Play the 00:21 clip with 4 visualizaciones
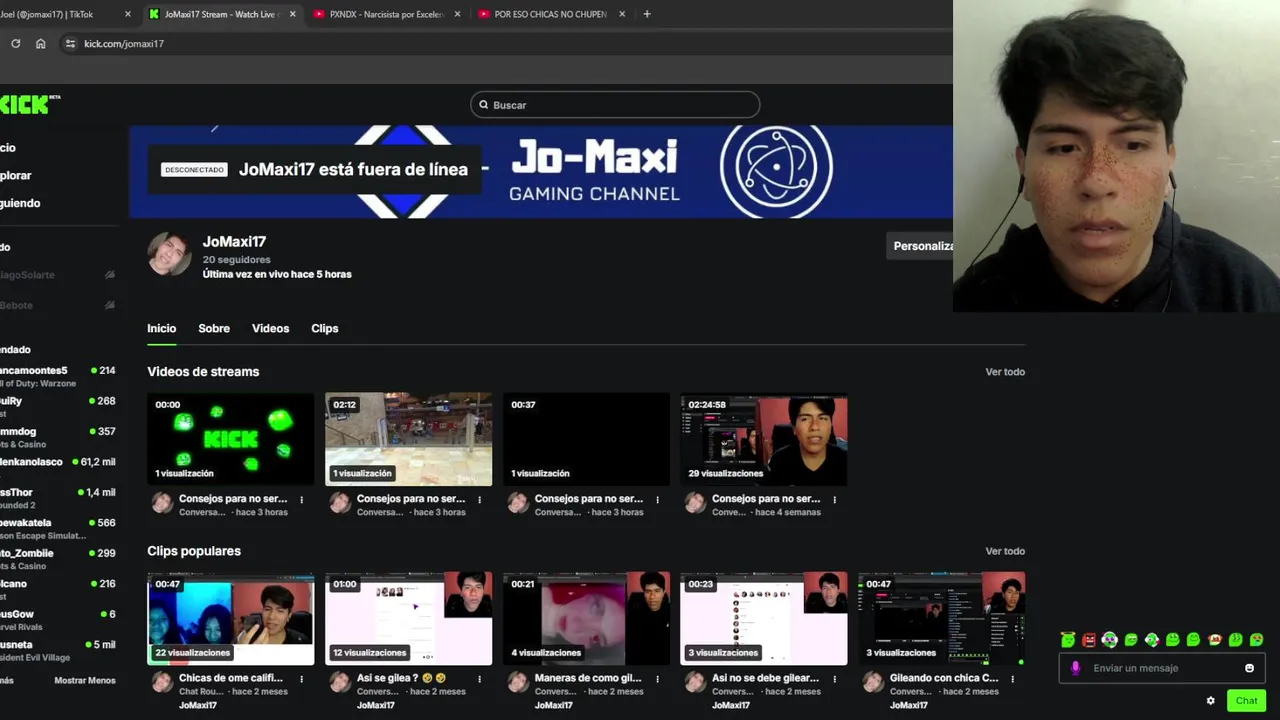This screenshot has width=1280, height=720. 586,619
